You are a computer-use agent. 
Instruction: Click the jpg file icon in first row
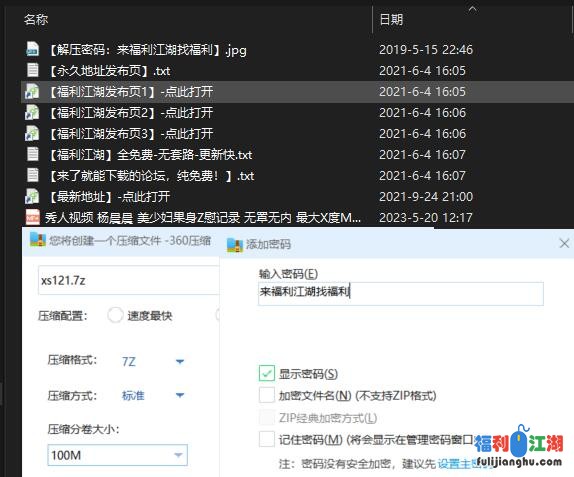tap(32, 49)
